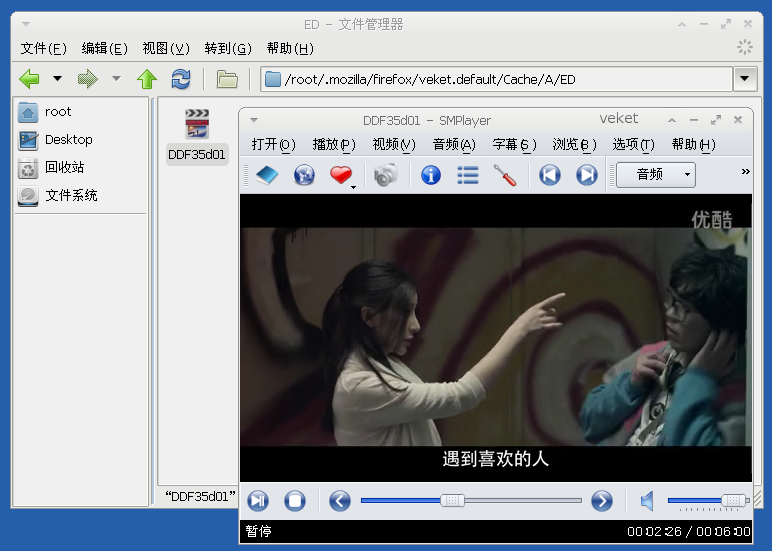Click the SMPlayer open file icon

267,175
